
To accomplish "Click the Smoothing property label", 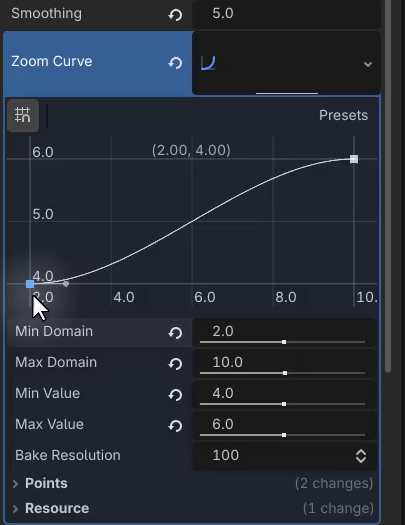I will coord(46,13).
